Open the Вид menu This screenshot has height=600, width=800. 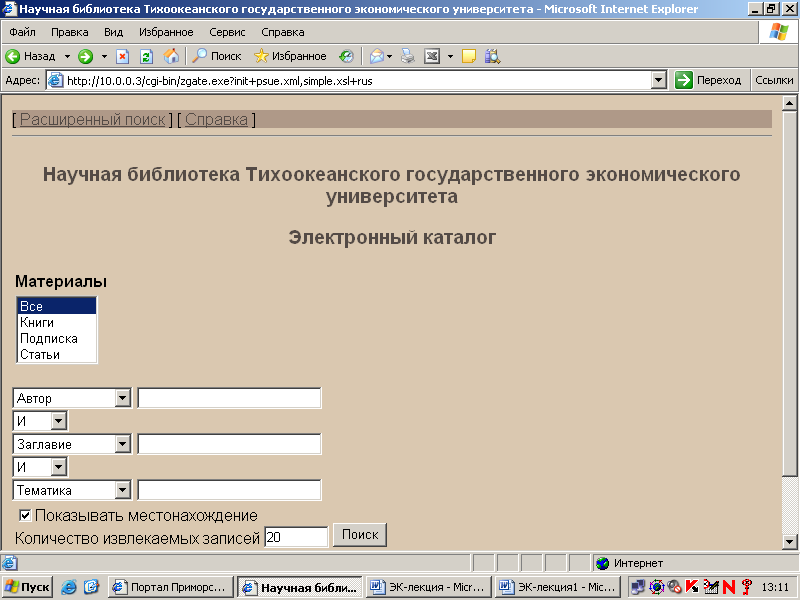point(113,32)
